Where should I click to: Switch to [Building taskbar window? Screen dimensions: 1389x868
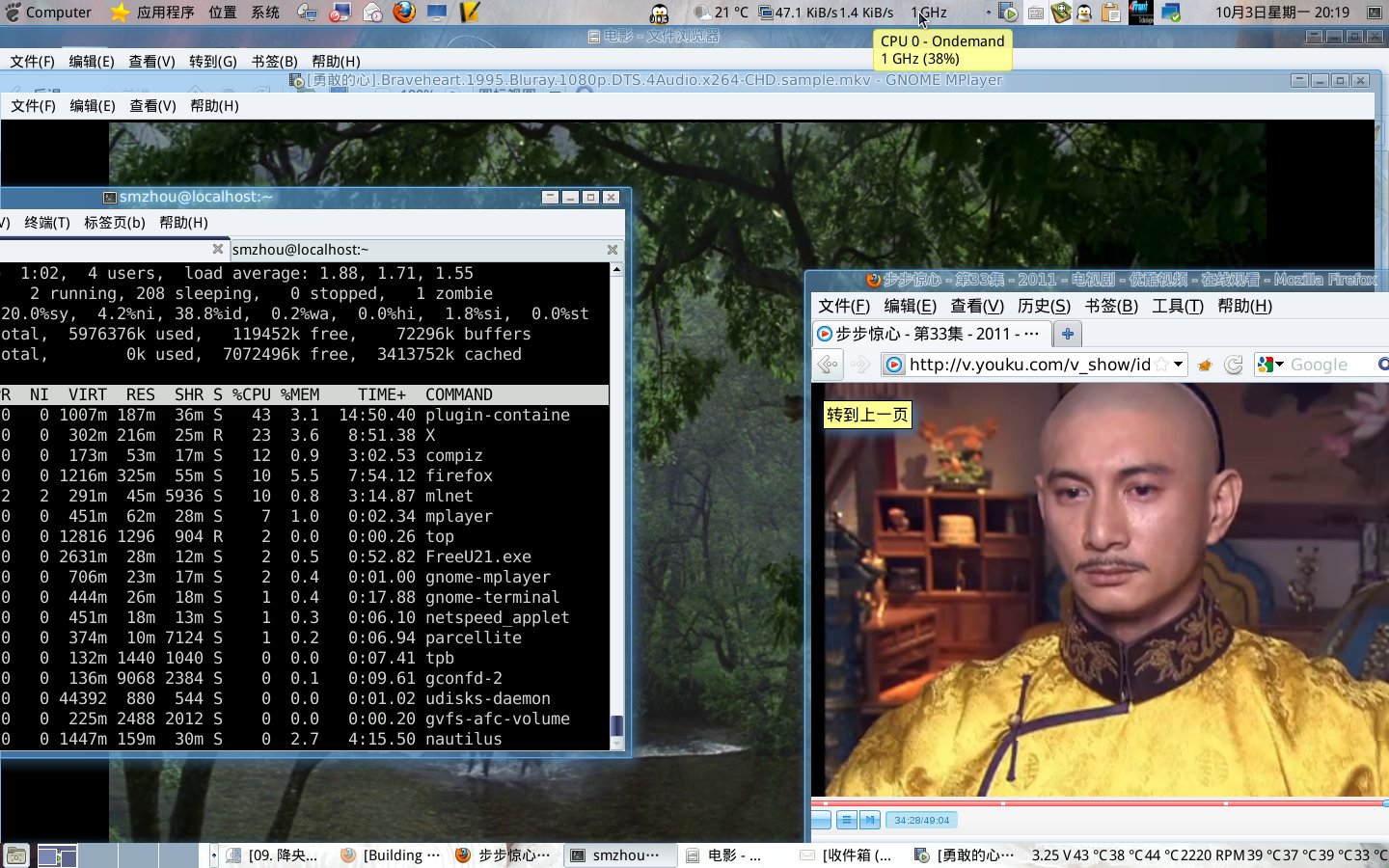pyautogui.click(x=391, y=855)
